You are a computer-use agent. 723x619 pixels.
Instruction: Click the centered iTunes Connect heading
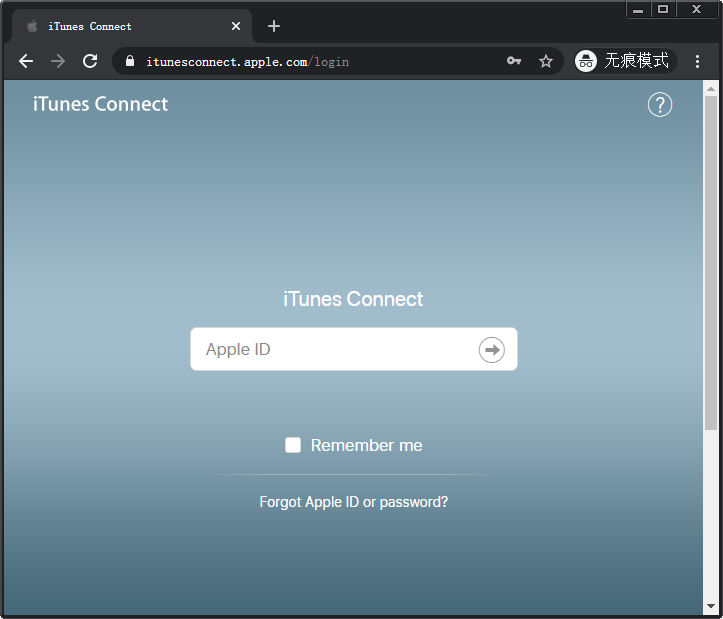(x=353, y=299)
